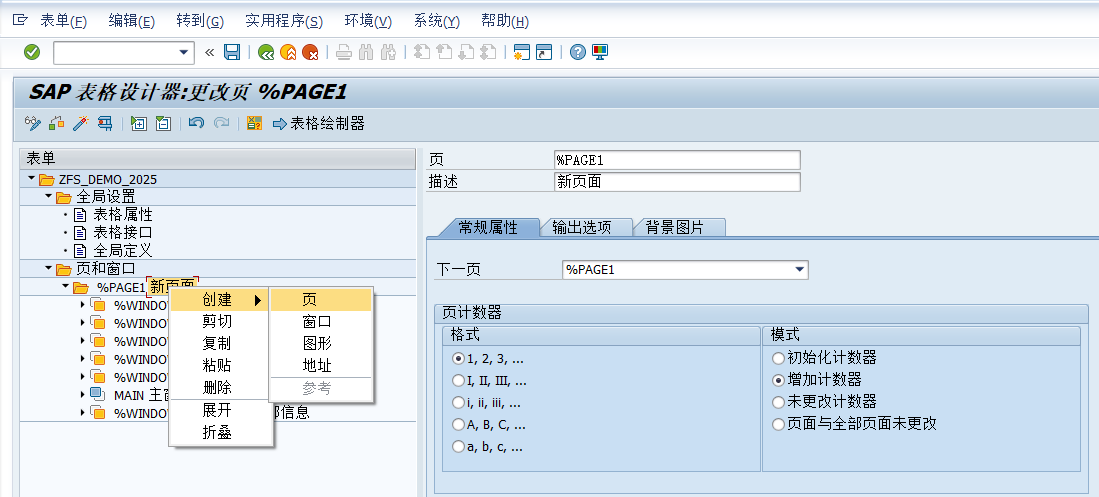Click the First Page navigation icon
The image size is (1099, 497).
tap(421, 52)
